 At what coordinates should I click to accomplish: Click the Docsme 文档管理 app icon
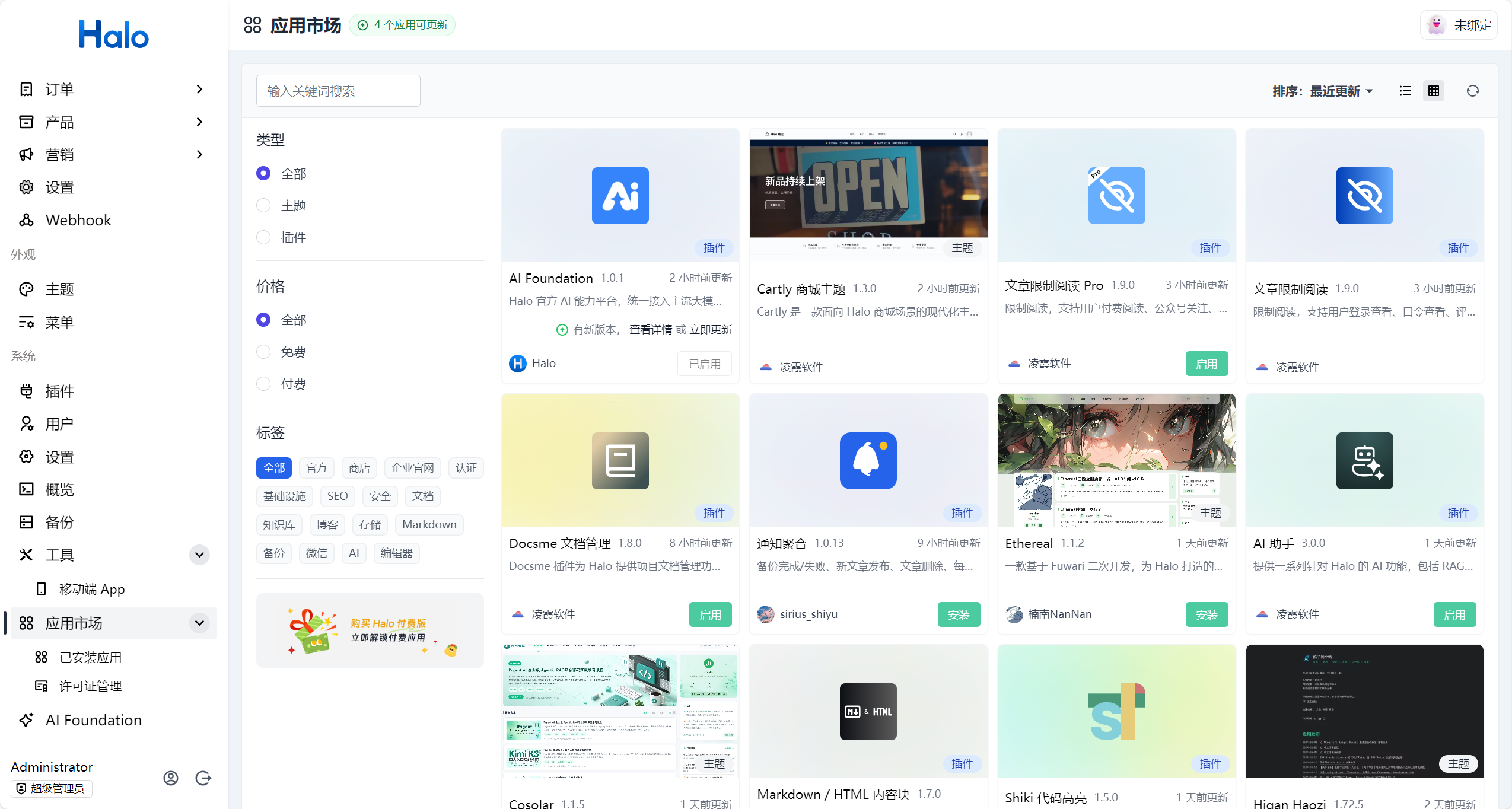(x=620, y=461)
